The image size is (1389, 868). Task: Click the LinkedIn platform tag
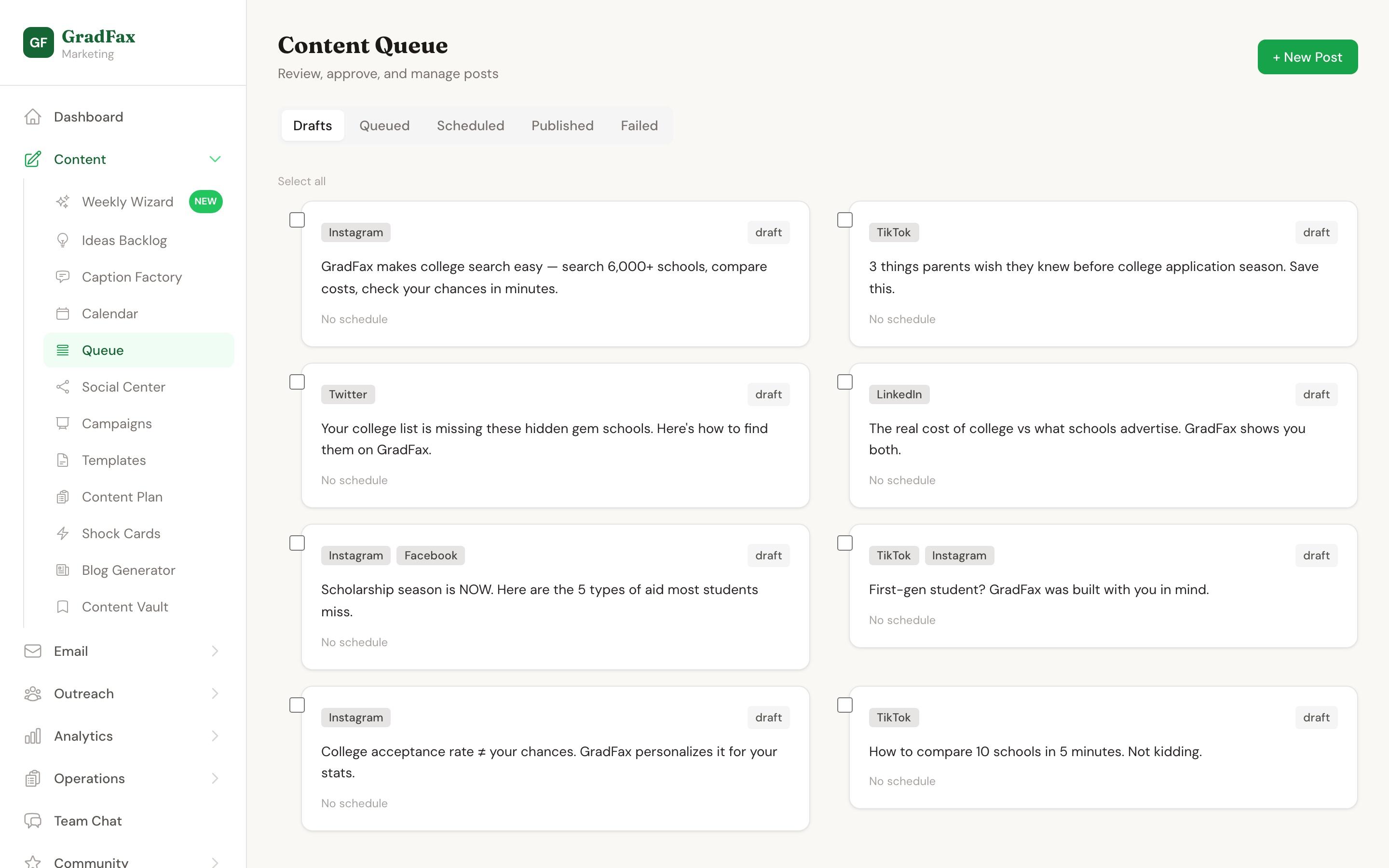(x=899, y=394)
